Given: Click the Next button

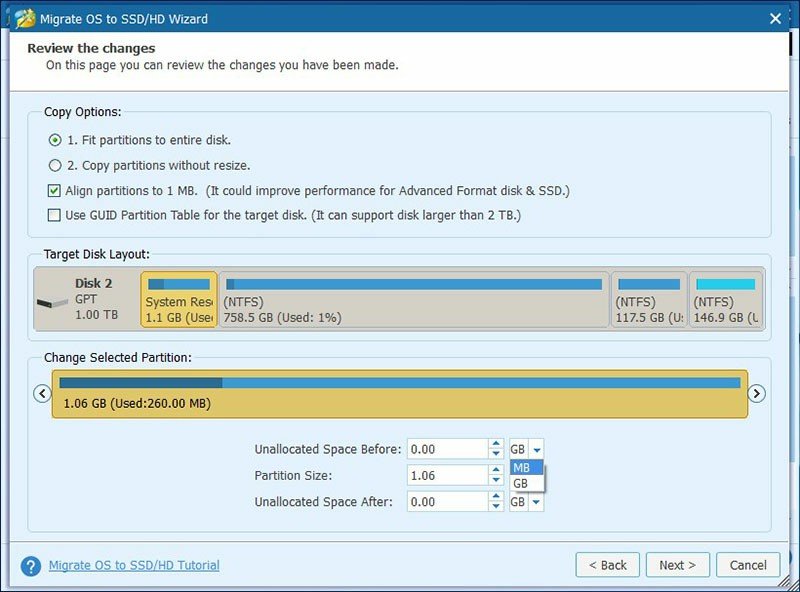Looking at the screenshot, I should pyautogui.click(x=677, y=564).
